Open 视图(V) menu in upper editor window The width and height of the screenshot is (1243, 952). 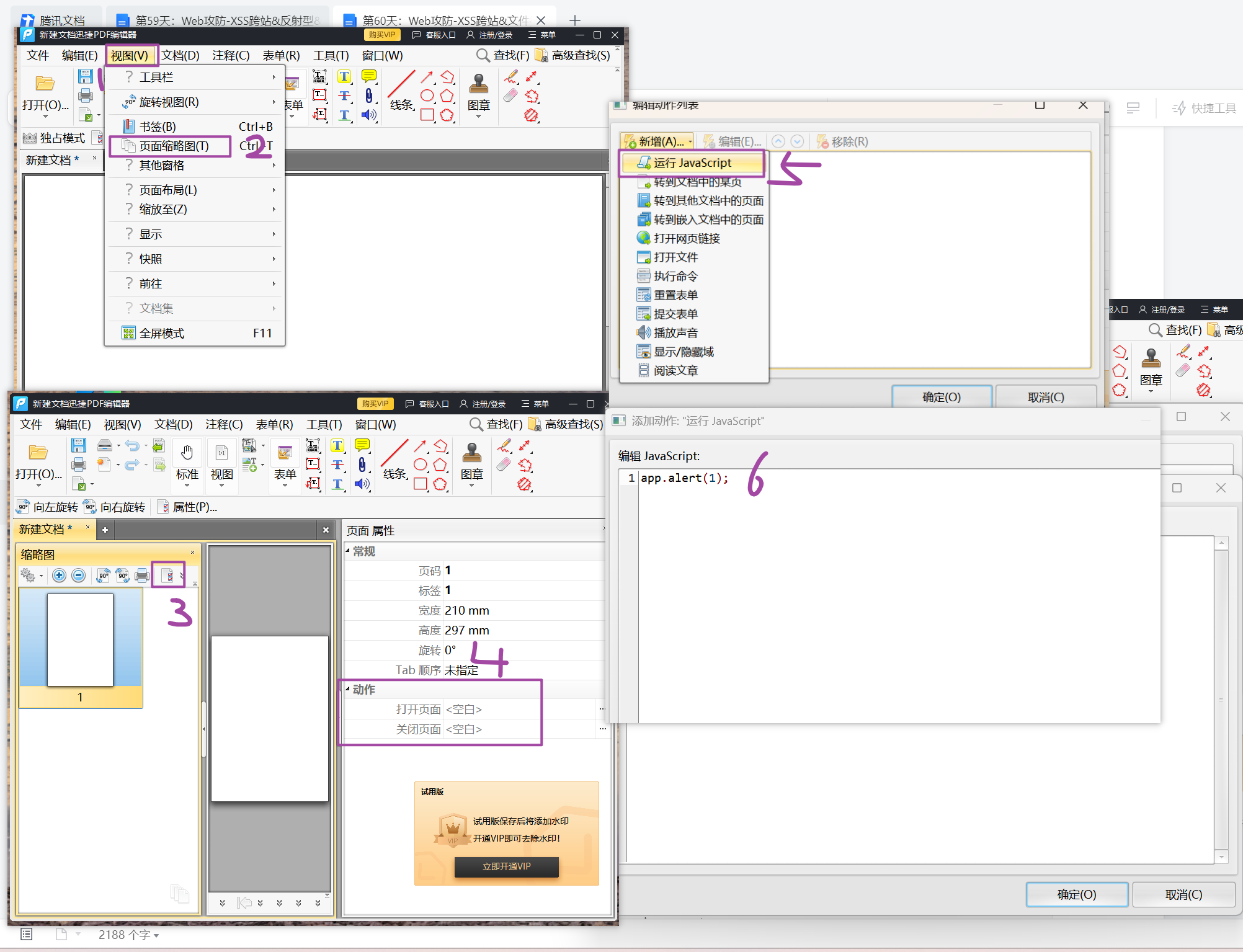130,55
